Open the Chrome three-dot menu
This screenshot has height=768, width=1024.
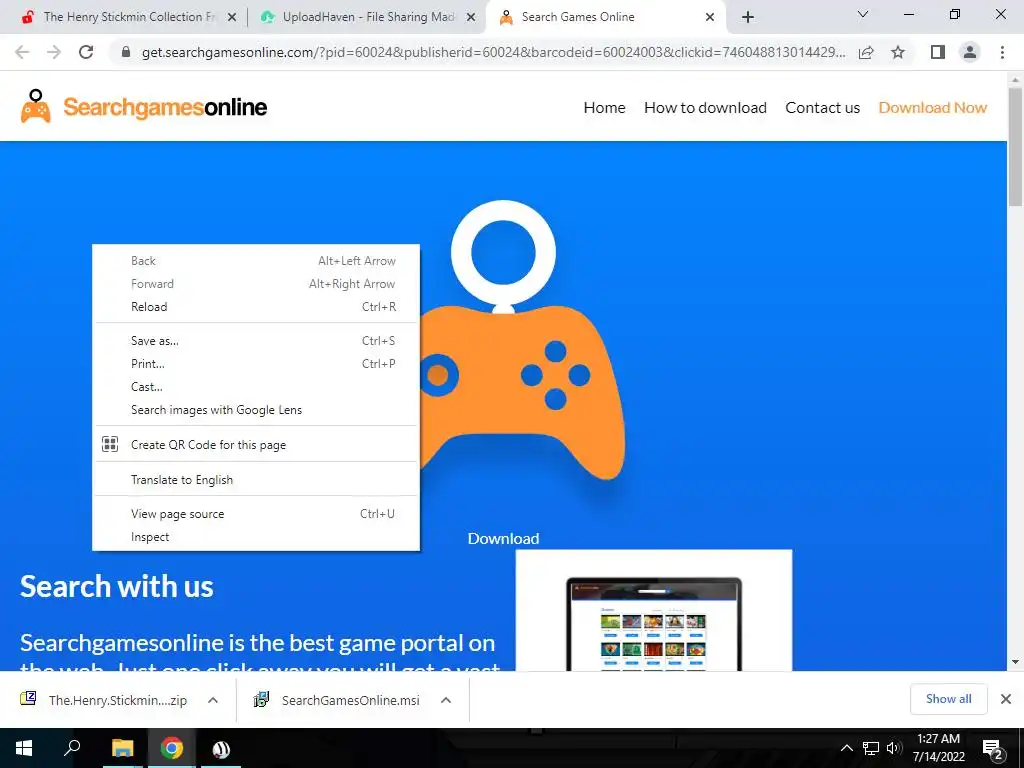pyautogui.click(x=1002, y=52)
